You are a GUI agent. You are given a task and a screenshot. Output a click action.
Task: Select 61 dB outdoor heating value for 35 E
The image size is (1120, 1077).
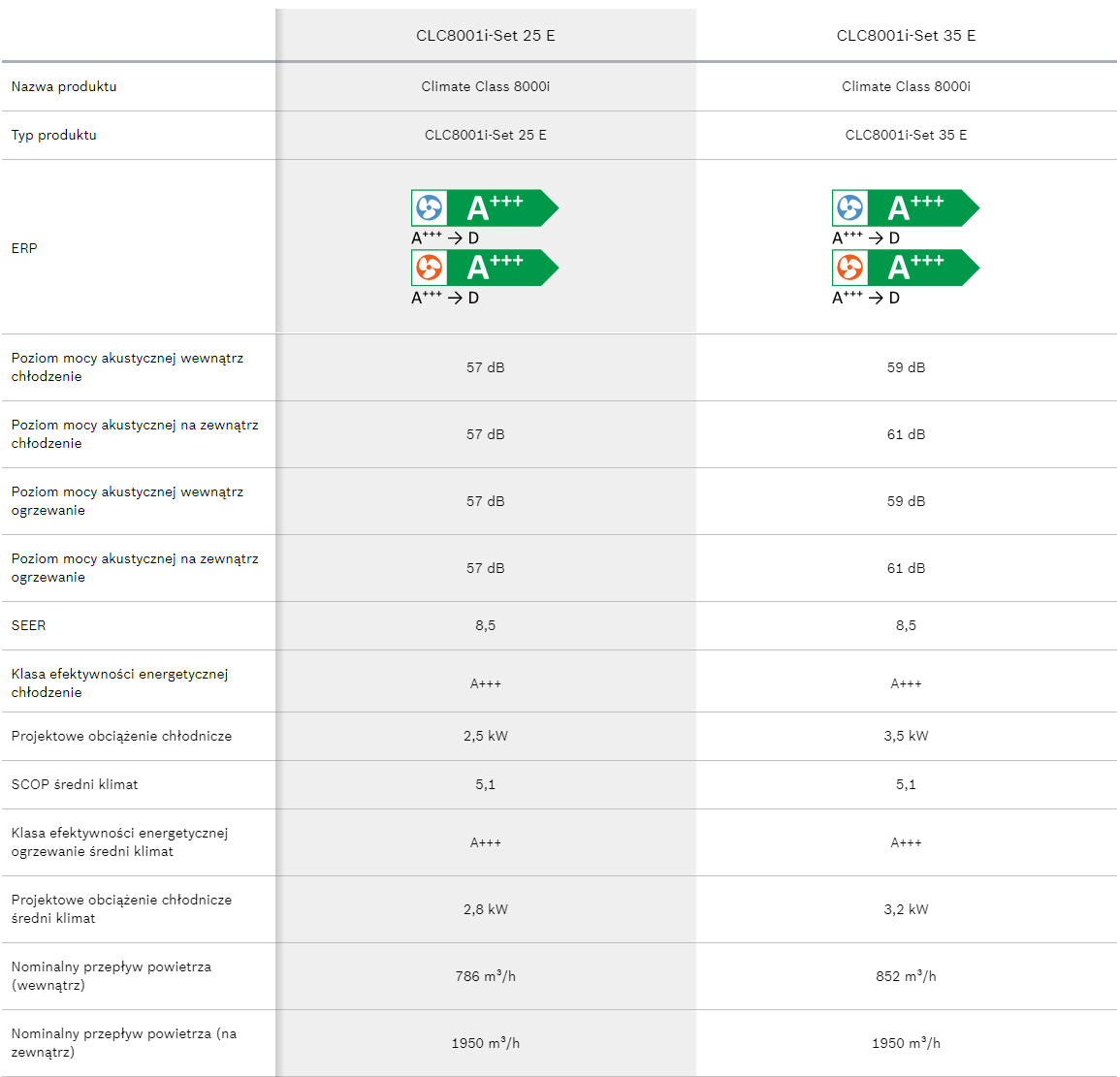click(x=907, y=568)
